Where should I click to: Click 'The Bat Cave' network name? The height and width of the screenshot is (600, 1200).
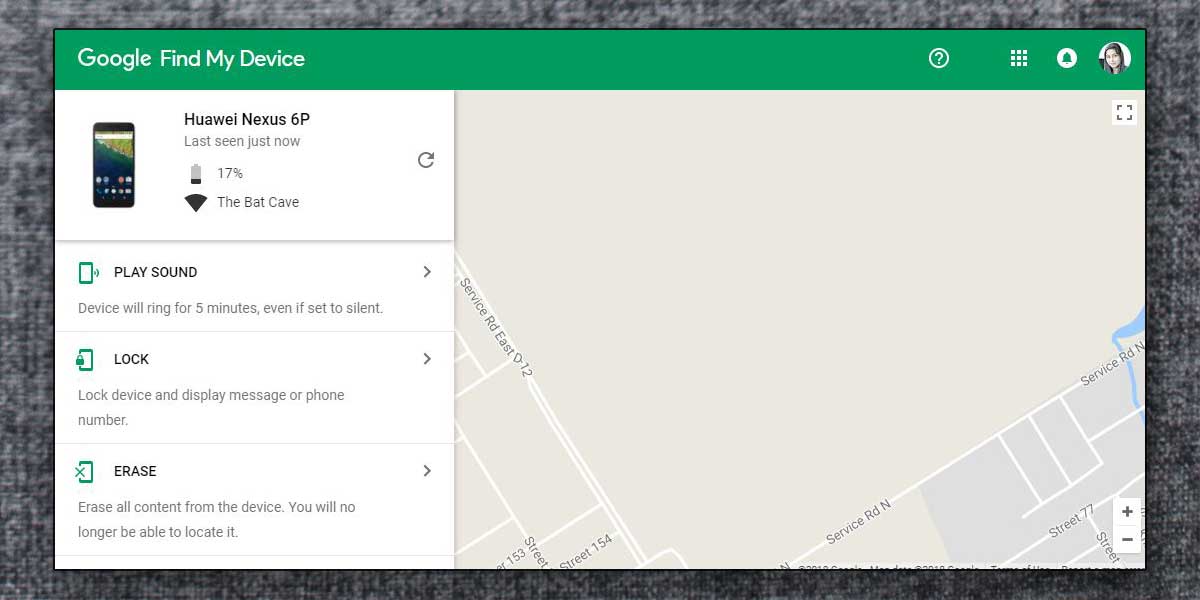(x=258, y=202)
